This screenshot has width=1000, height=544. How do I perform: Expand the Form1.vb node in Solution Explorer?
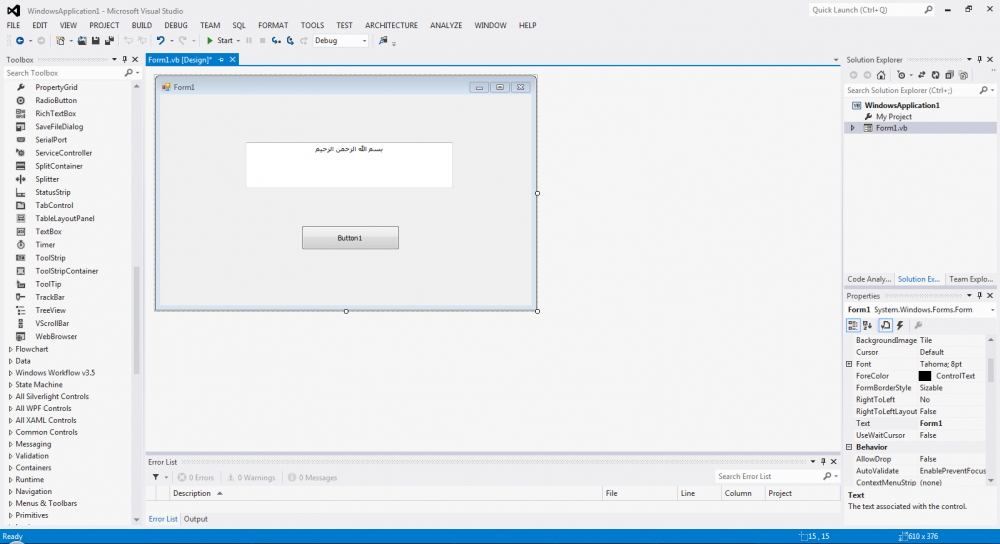[853, 128]
